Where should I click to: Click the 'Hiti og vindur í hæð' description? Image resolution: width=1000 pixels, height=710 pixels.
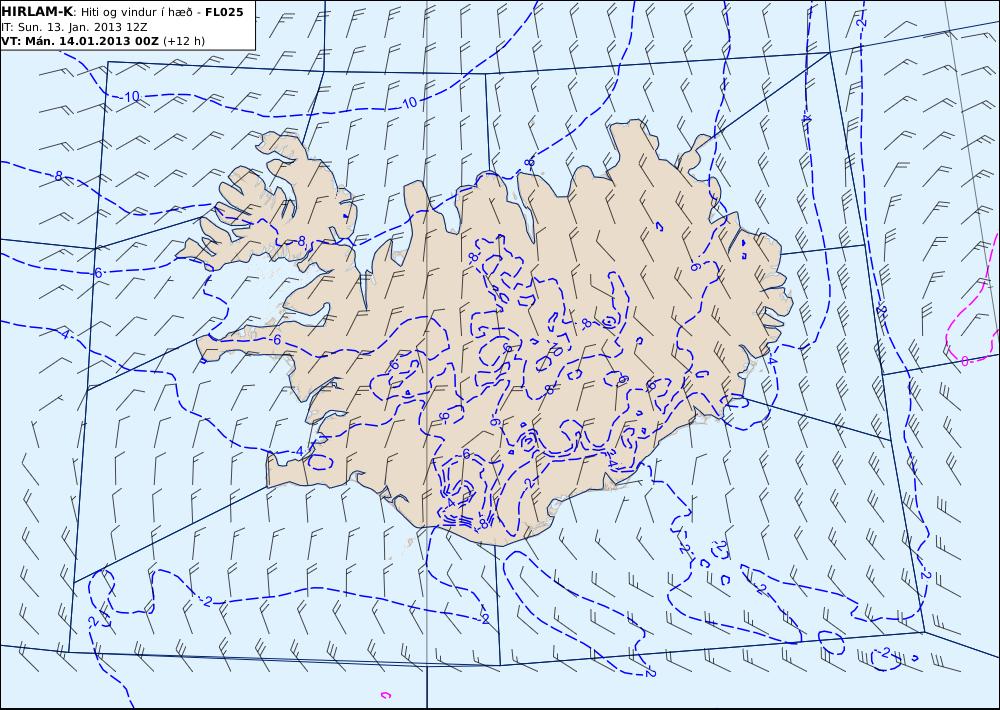click(136, 12)
